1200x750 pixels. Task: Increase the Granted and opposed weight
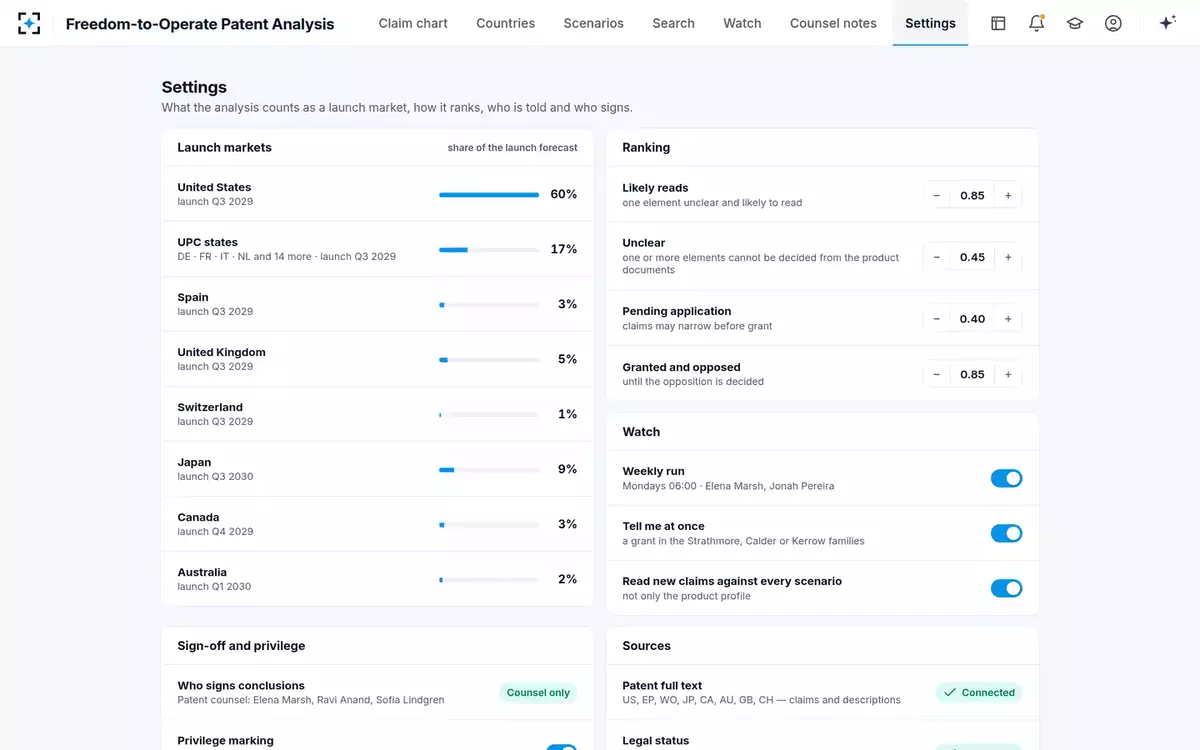(x=1008, y=375)
